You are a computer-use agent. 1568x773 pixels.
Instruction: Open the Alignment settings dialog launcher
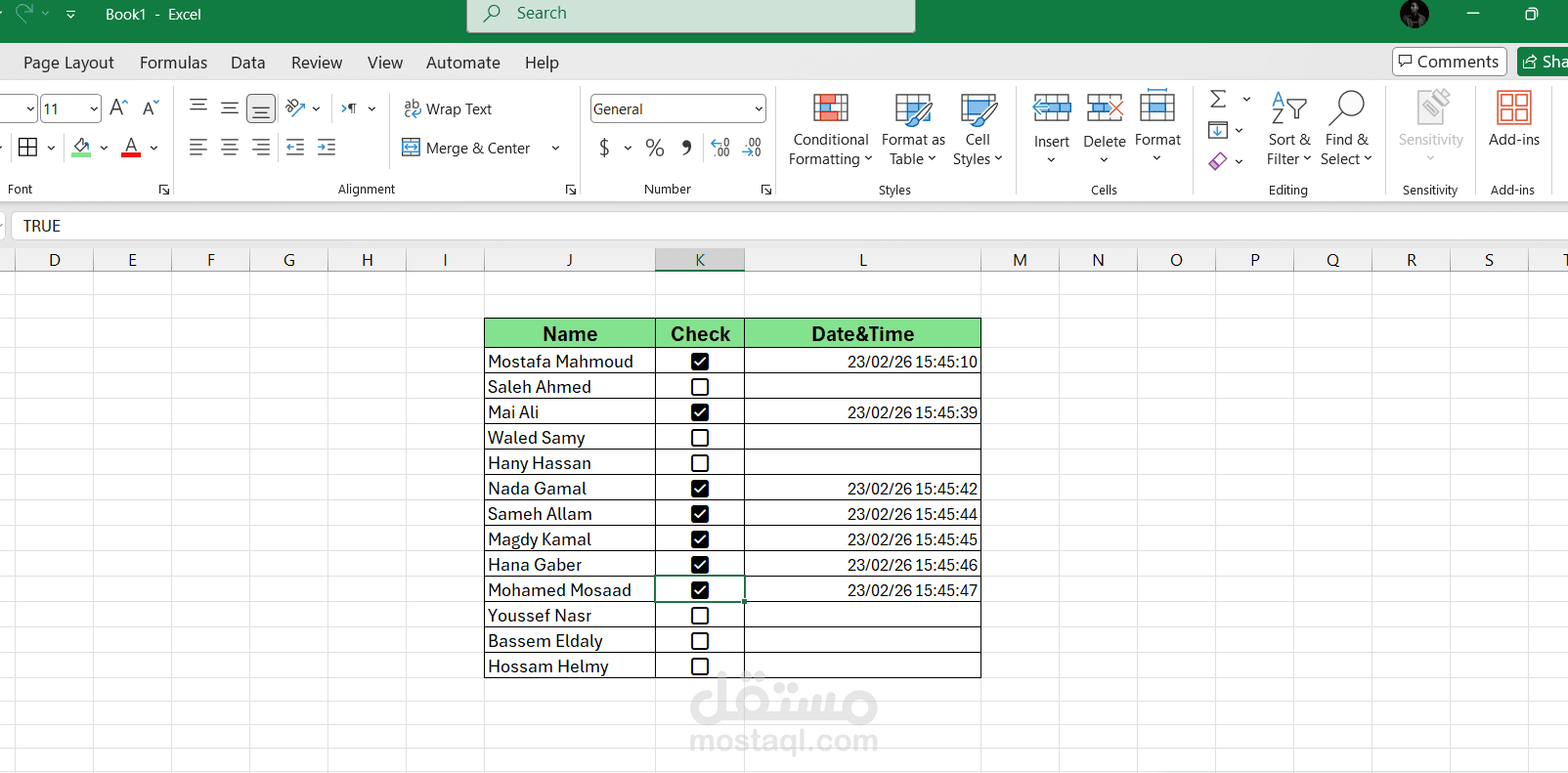pos(571,190)
